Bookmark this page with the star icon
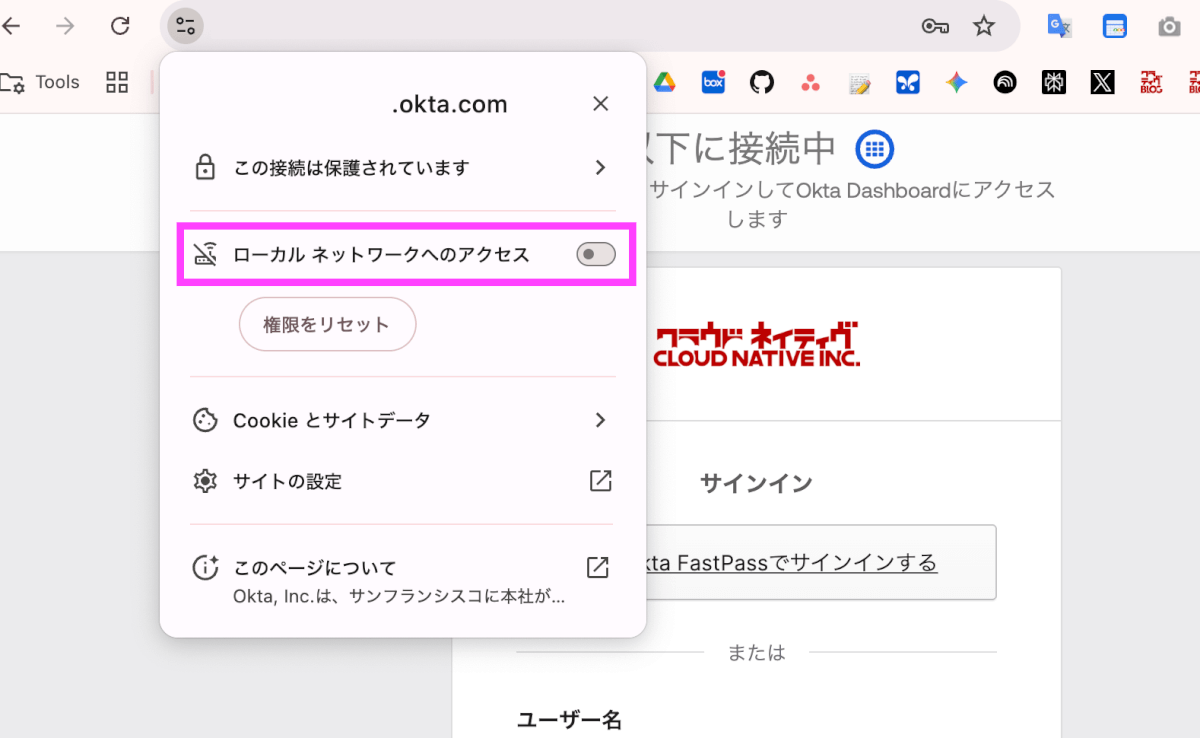Screen dimensions: 1200x738 click(984, 26)
